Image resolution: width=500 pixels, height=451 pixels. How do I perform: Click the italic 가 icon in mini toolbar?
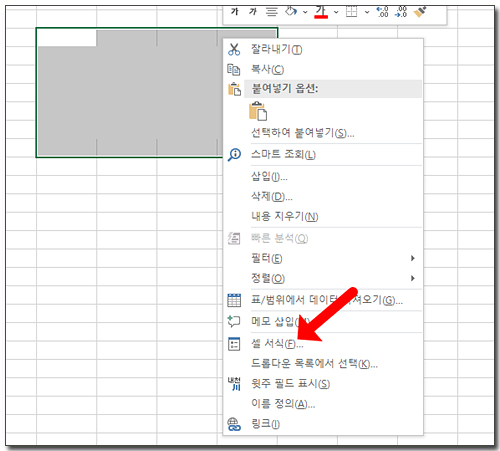(253, 12)
